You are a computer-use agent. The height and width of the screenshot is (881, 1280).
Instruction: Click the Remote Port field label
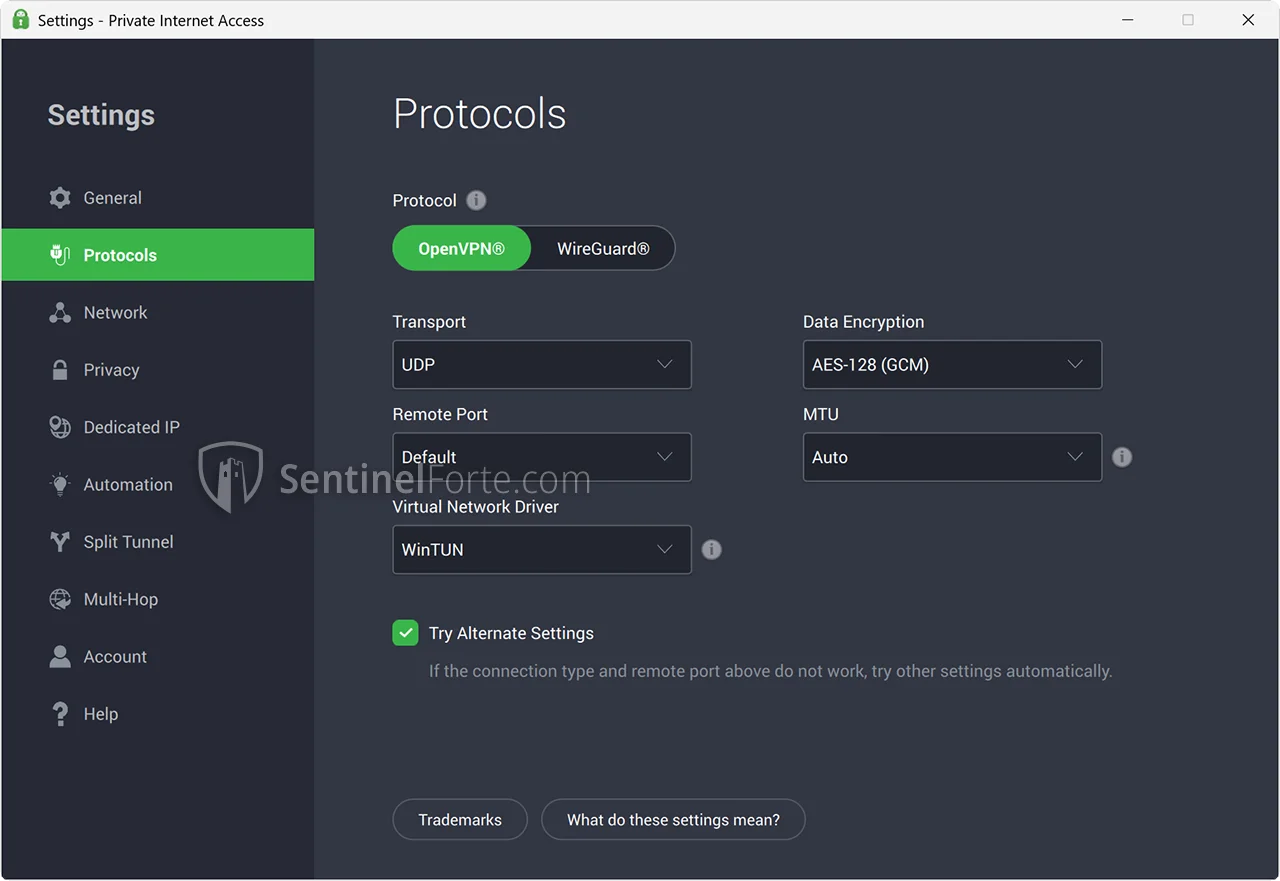click(440, 414)
